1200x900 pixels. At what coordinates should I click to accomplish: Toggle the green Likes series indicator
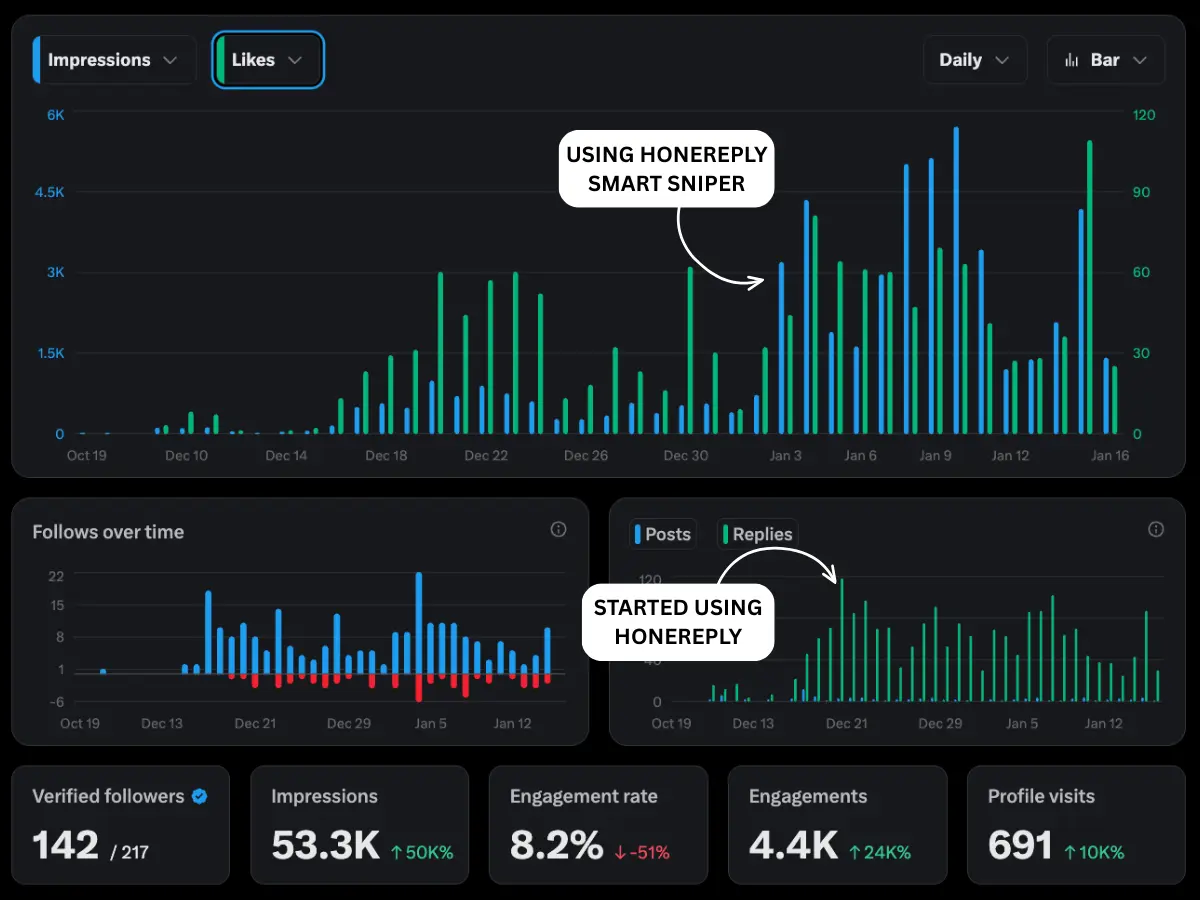click(x=222, y=59)
